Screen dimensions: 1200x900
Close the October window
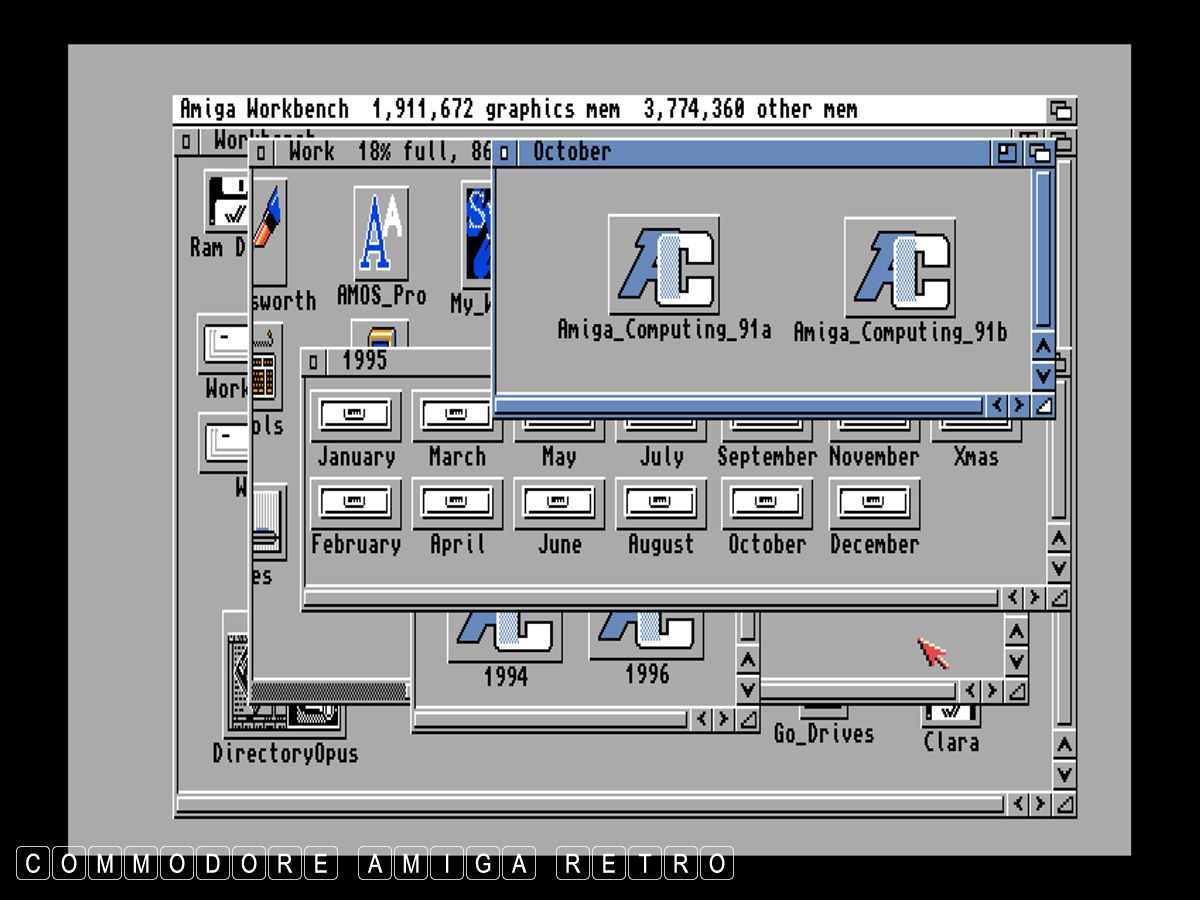point(505,153)
